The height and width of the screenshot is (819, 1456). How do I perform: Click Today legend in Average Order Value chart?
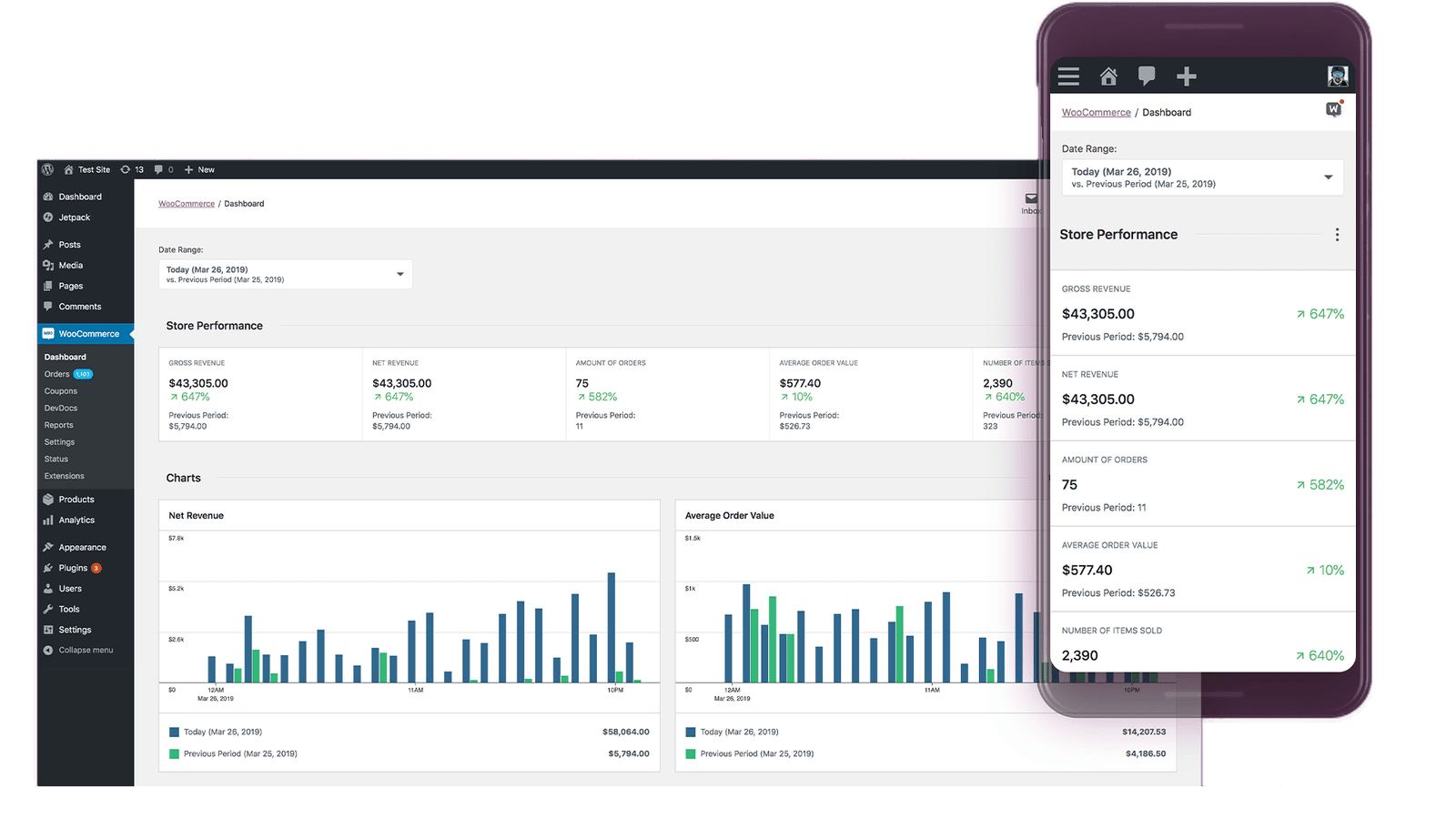(733, 732)
